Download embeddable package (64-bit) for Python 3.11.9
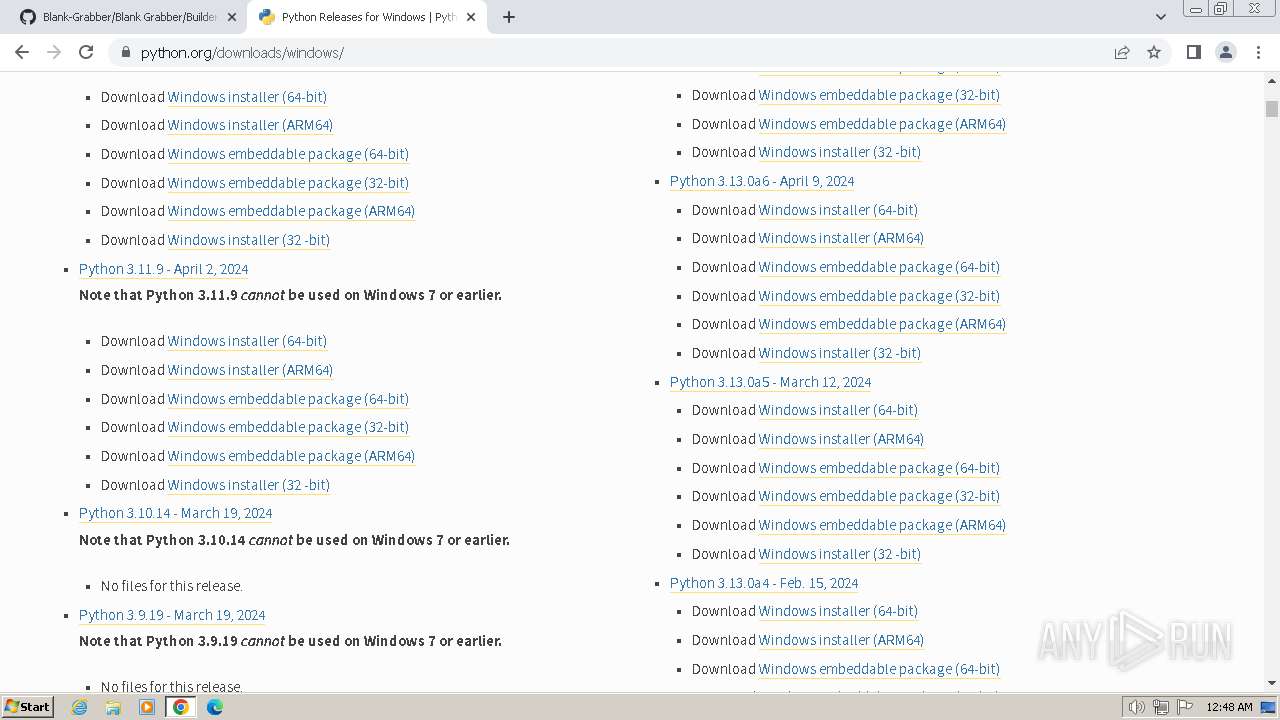This screenshot has width=1280, height=720. pyautogui.click(x=288, y=399)
